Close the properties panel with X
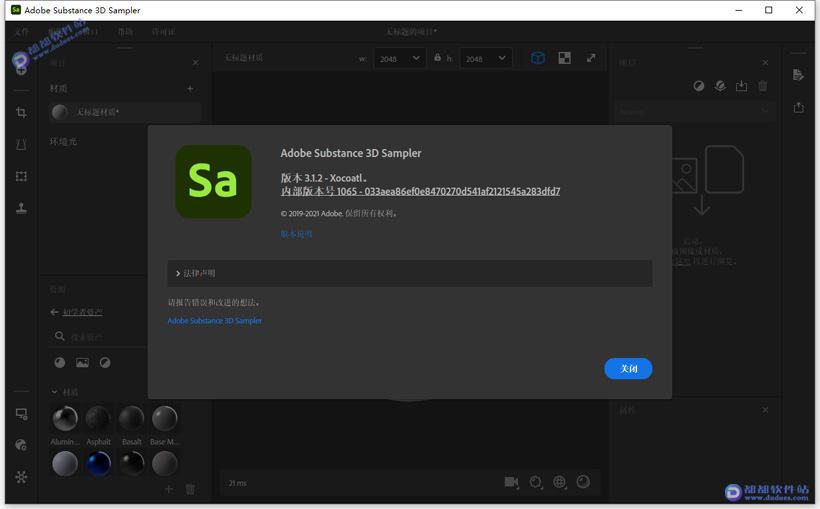 click(x=766, y=410)
